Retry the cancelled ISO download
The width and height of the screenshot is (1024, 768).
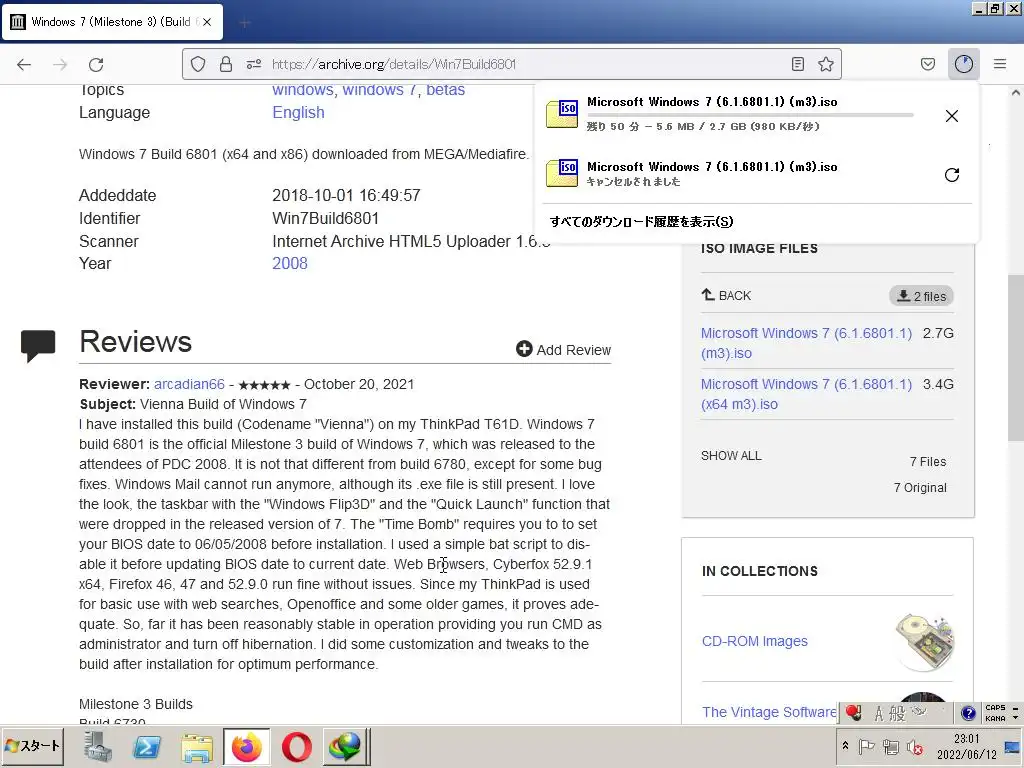click(x=952, y=174)
